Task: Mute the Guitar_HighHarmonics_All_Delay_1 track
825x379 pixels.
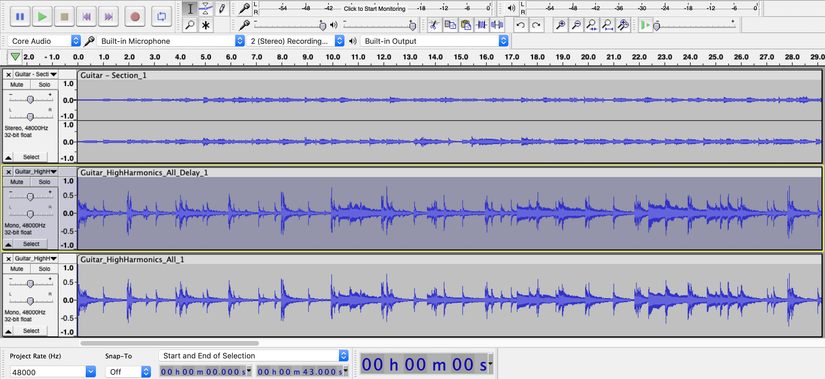Action: pyautogui.click(x=17, y=182)
